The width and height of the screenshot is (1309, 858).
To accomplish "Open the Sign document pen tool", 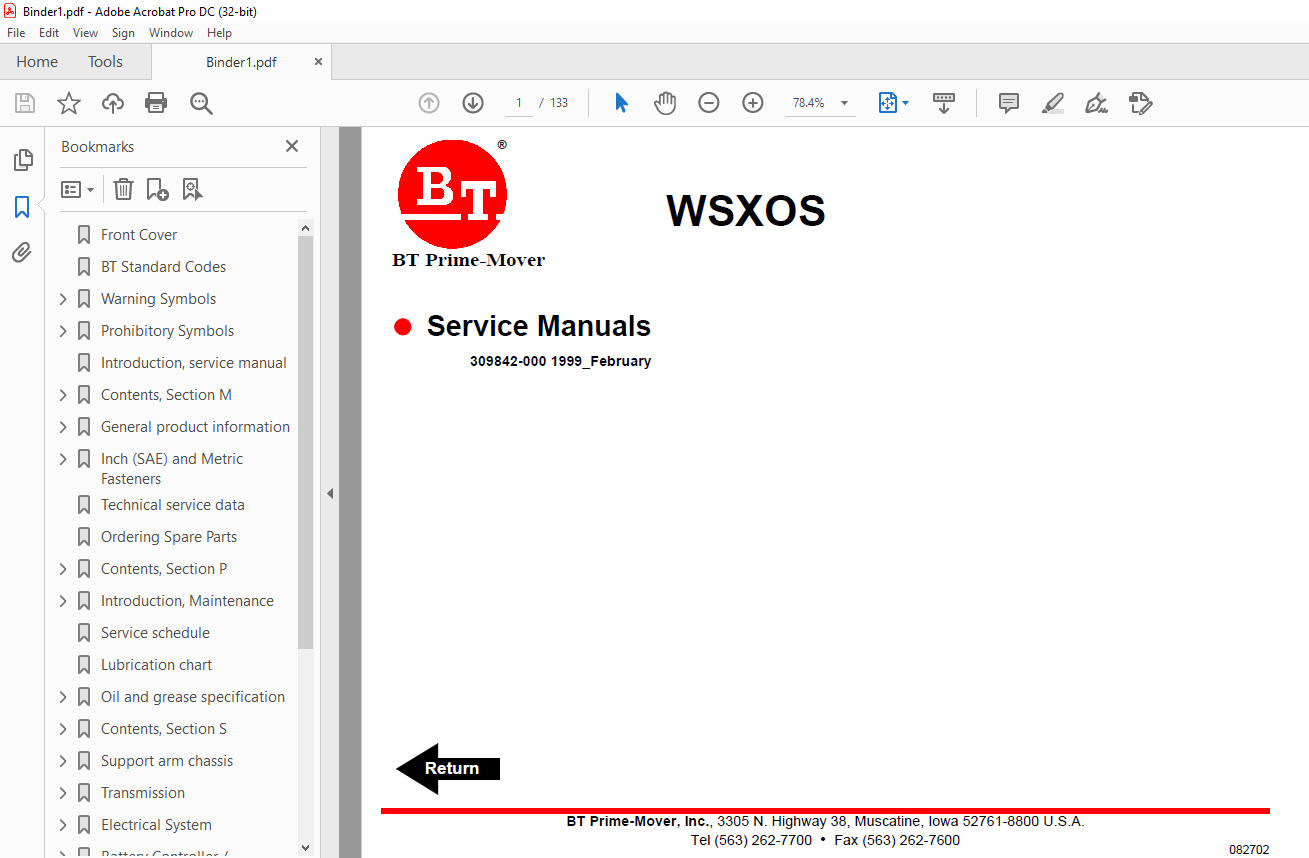I will (1096, 103).
